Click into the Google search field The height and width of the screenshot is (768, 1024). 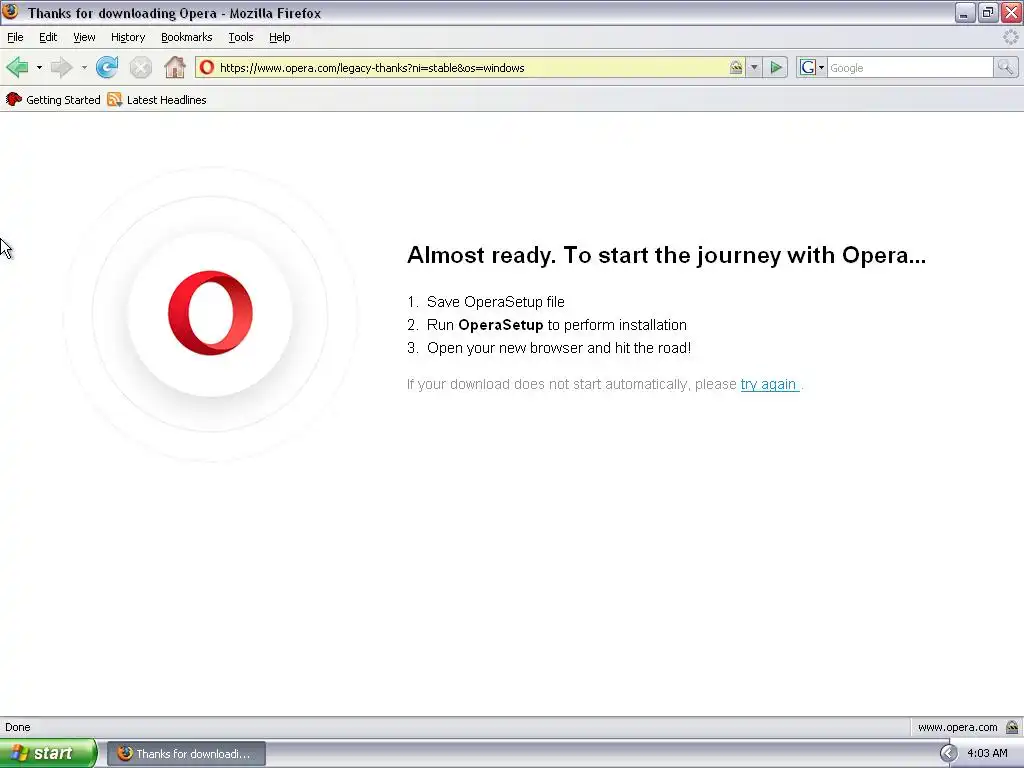[x=910, y=67]
